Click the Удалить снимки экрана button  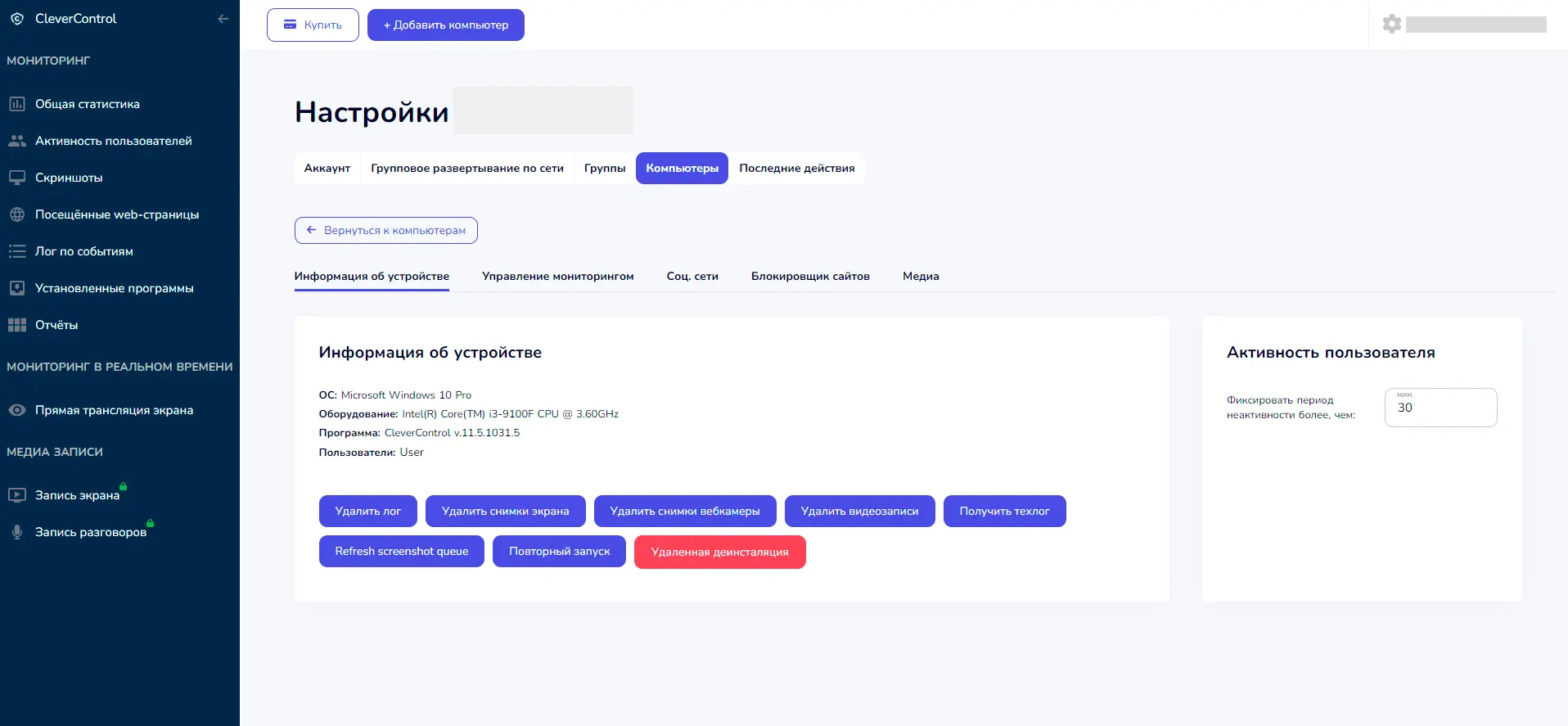506,511
